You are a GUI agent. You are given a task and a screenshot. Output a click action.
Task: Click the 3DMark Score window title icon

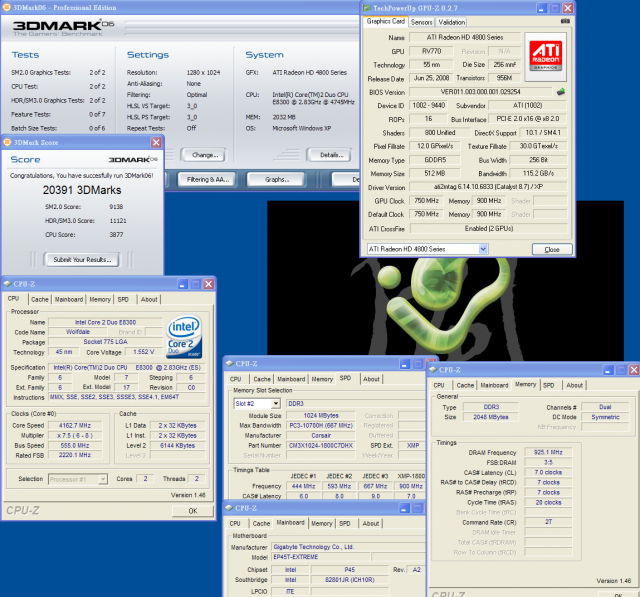[x=7, y=142]
